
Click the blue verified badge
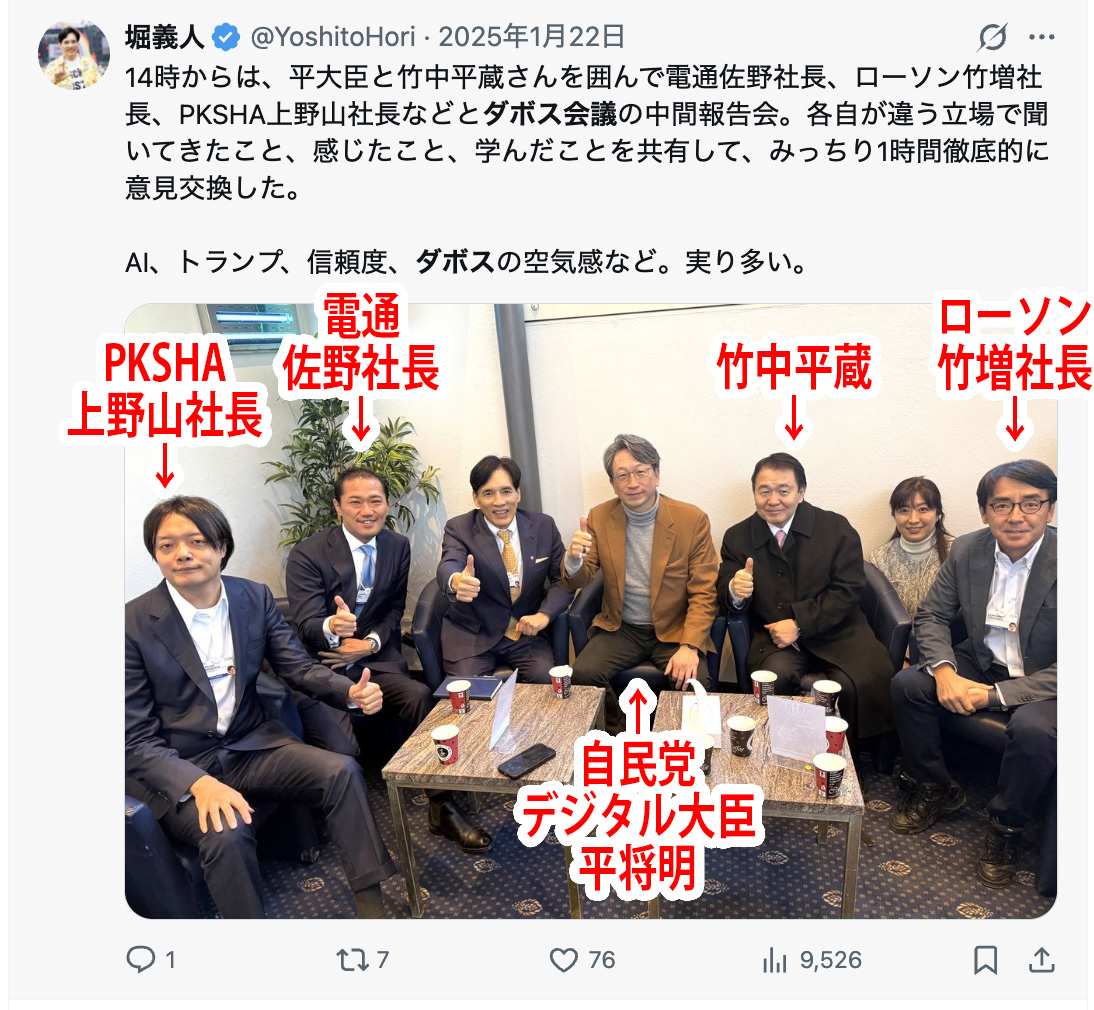click(x=226, y=37)
